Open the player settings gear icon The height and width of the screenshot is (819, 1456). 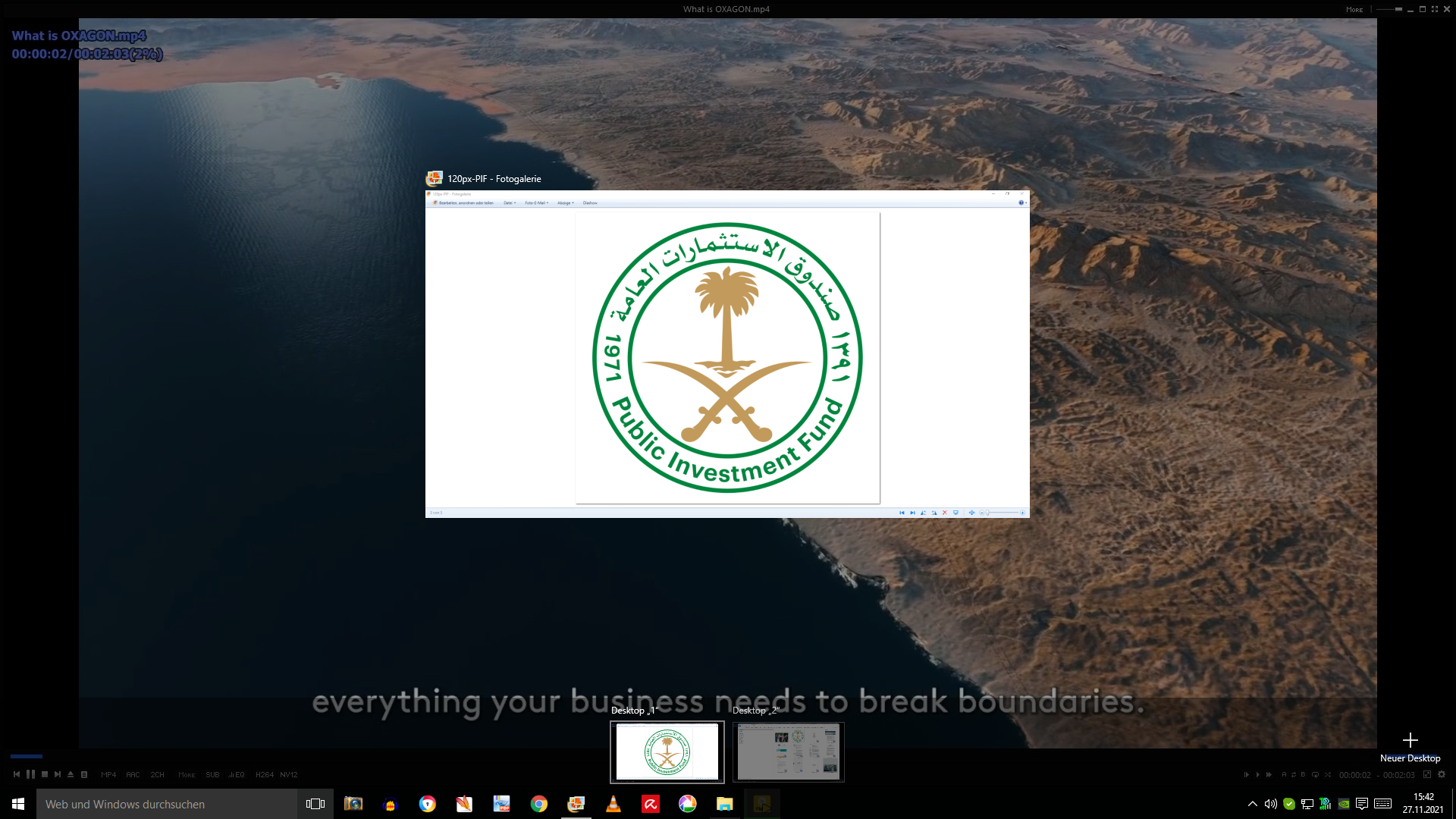(1442, 774)
